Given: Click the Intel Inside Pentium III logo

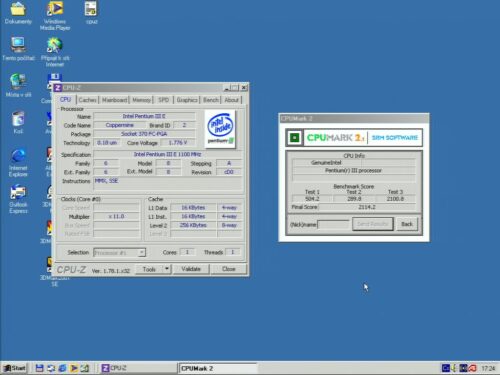Looking at the screenshot, I should 220,129.
